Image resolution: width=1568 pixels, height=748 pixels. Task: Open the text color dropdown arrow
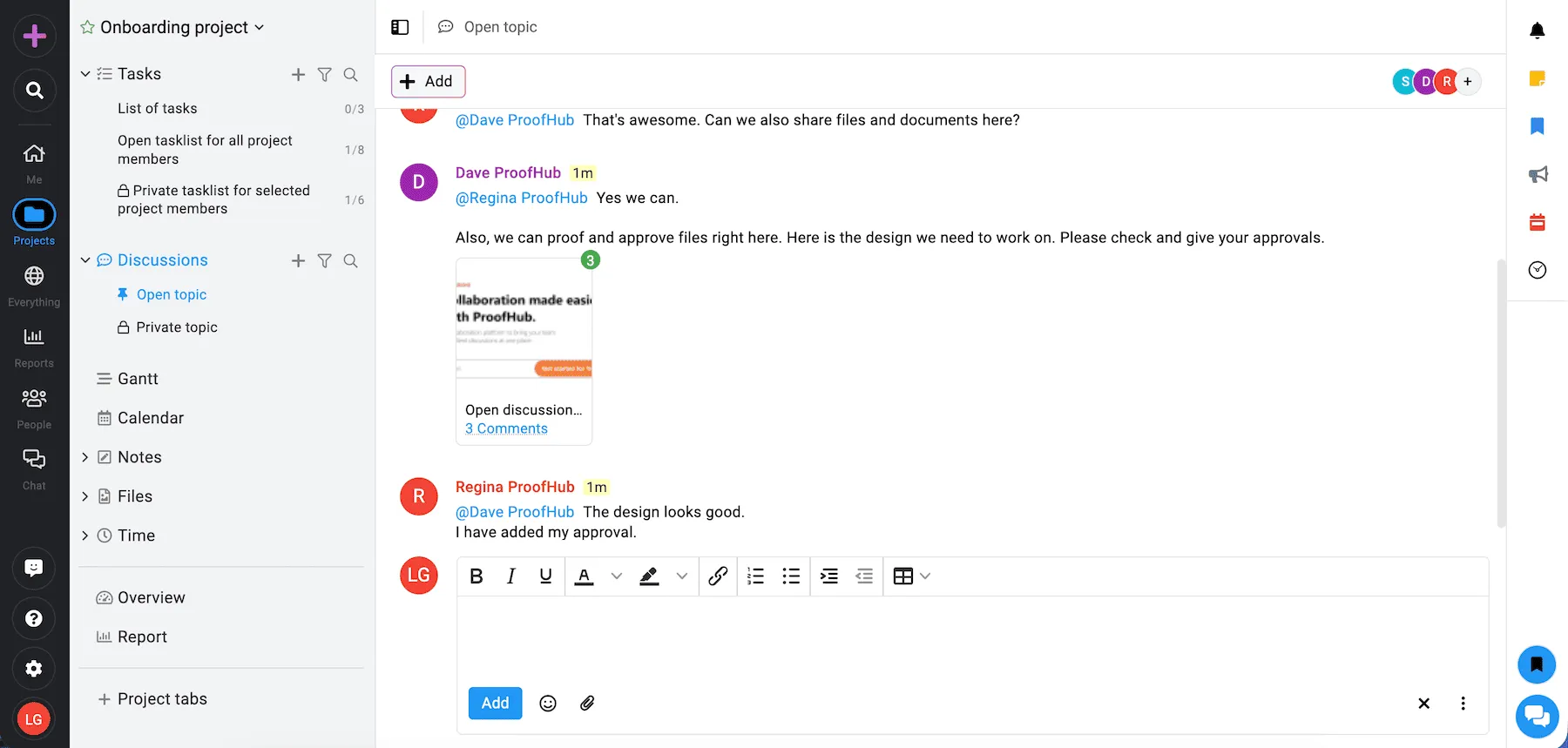617,576
